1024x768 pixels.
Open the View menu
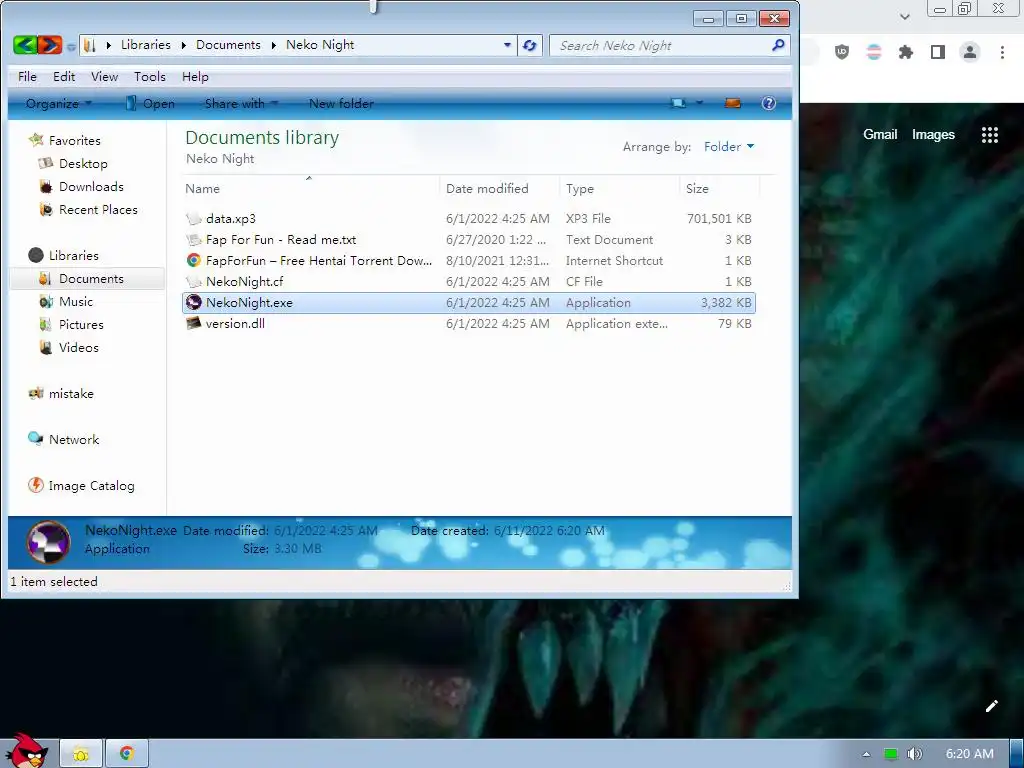point(104,76)
